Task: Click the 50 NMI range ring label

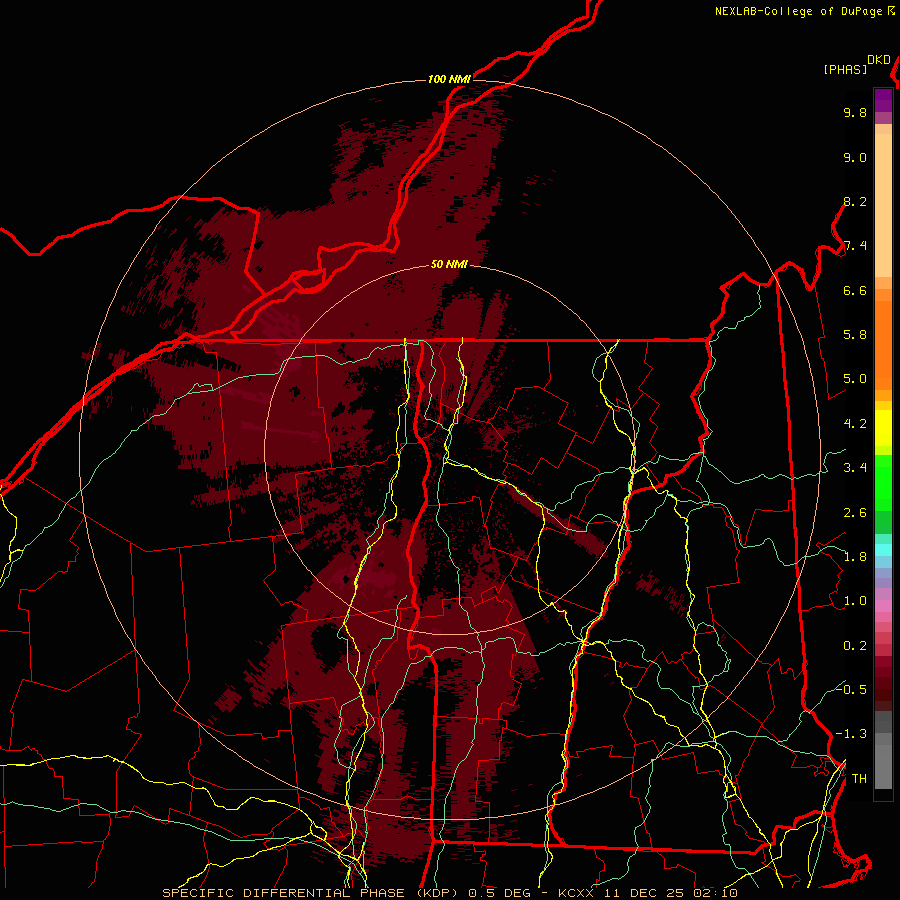Action: tap(449, 265)
